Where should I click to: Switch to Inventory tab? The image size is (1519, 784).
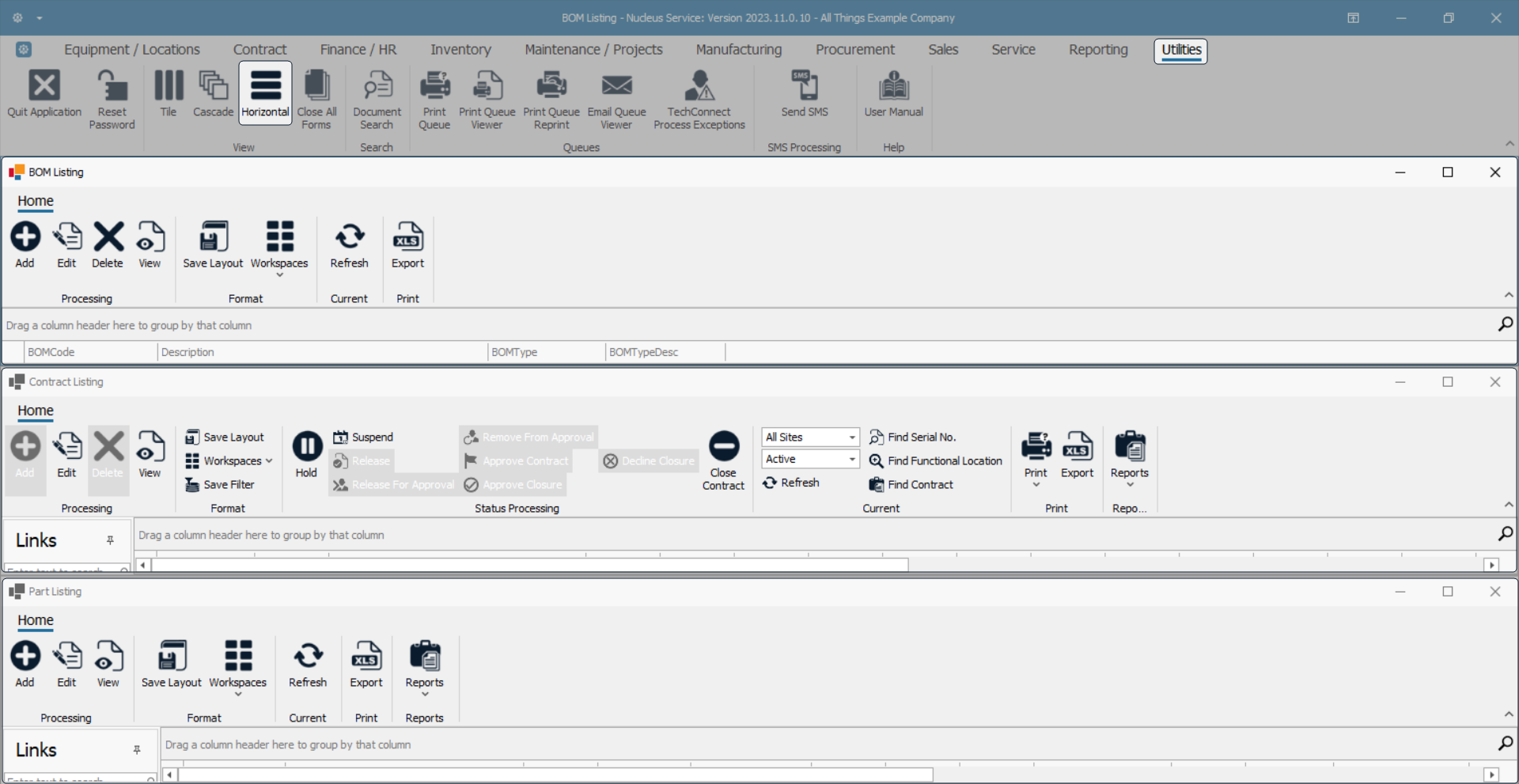click(x=460, y=50)
